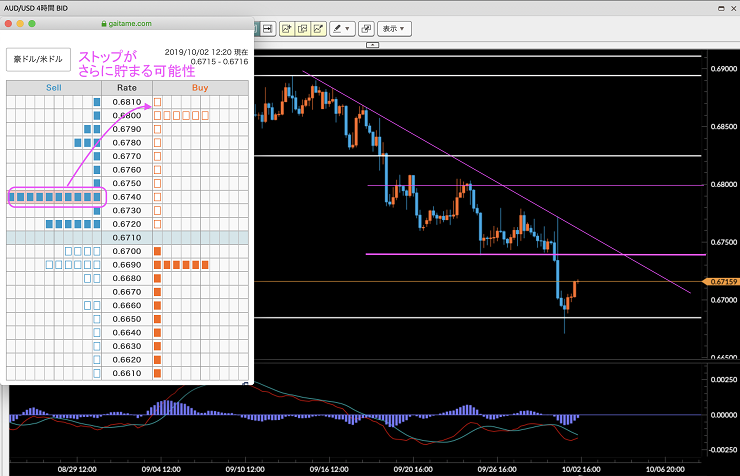Viewport: 740px width, 476px height.
Task: Click the 0.68000 price axis label
Action: pyautogui.click(x=723, y=184)
